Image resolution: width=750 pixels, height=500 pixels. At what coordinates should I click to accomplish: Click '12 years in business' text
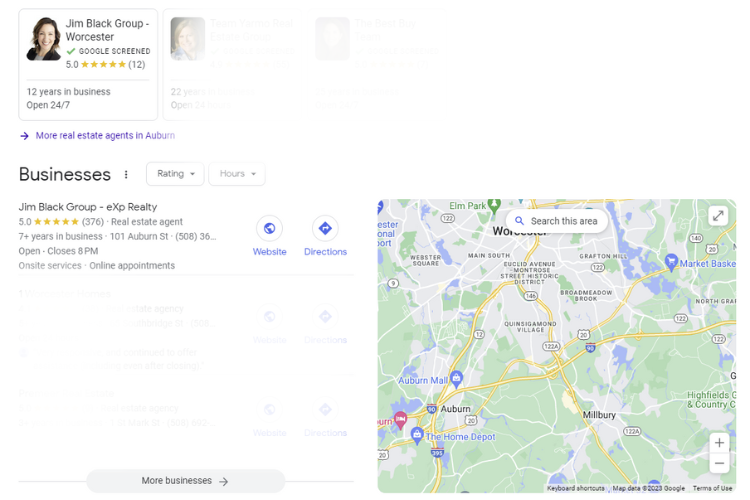68,92
